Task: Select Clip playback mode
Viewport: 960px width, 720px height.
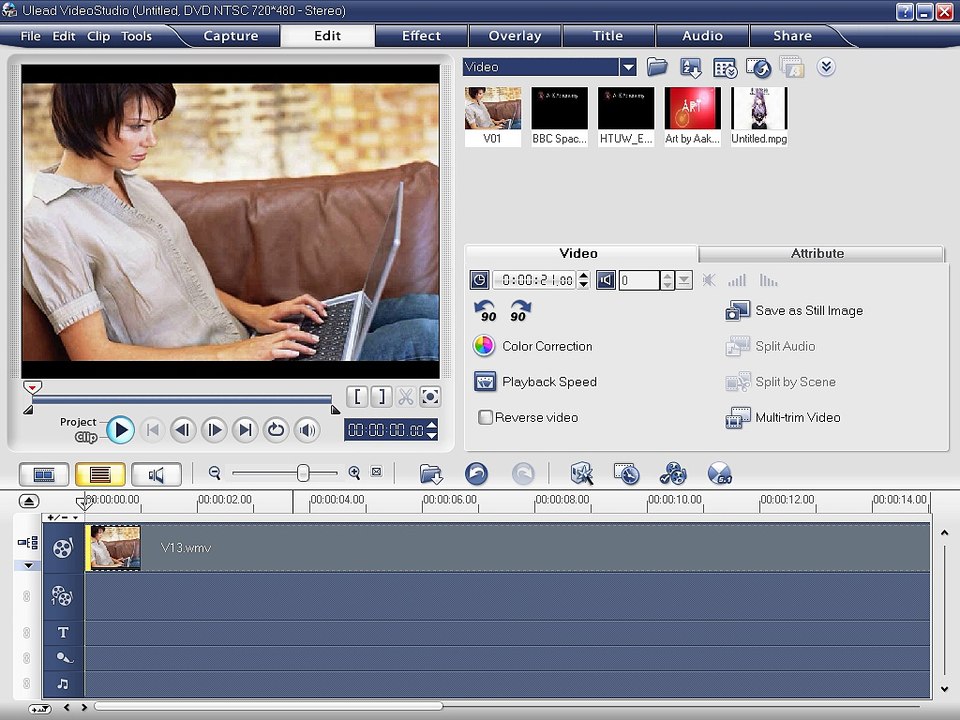Action: point(86,437)
